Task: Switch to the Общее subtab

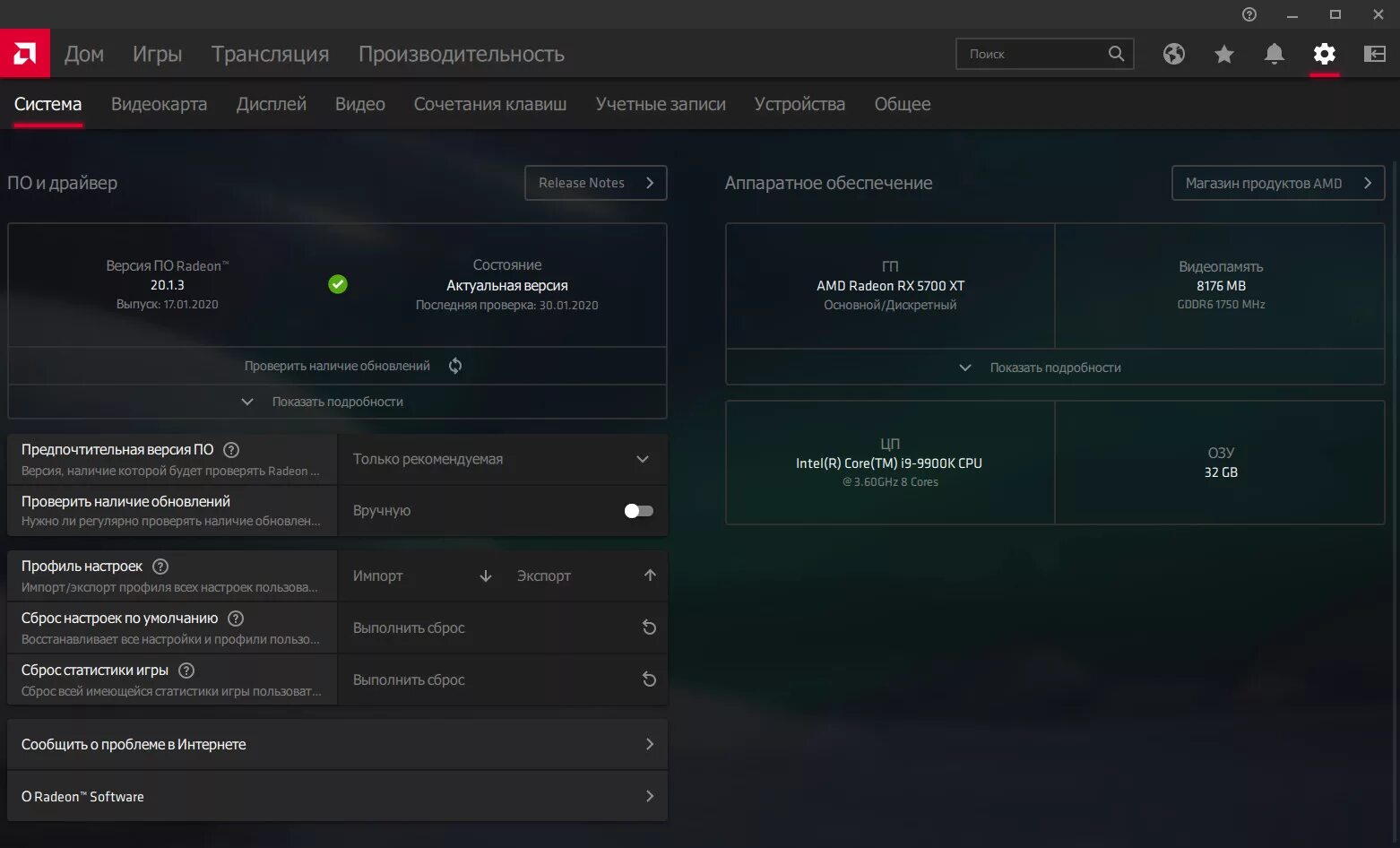Action: (903, 104)
